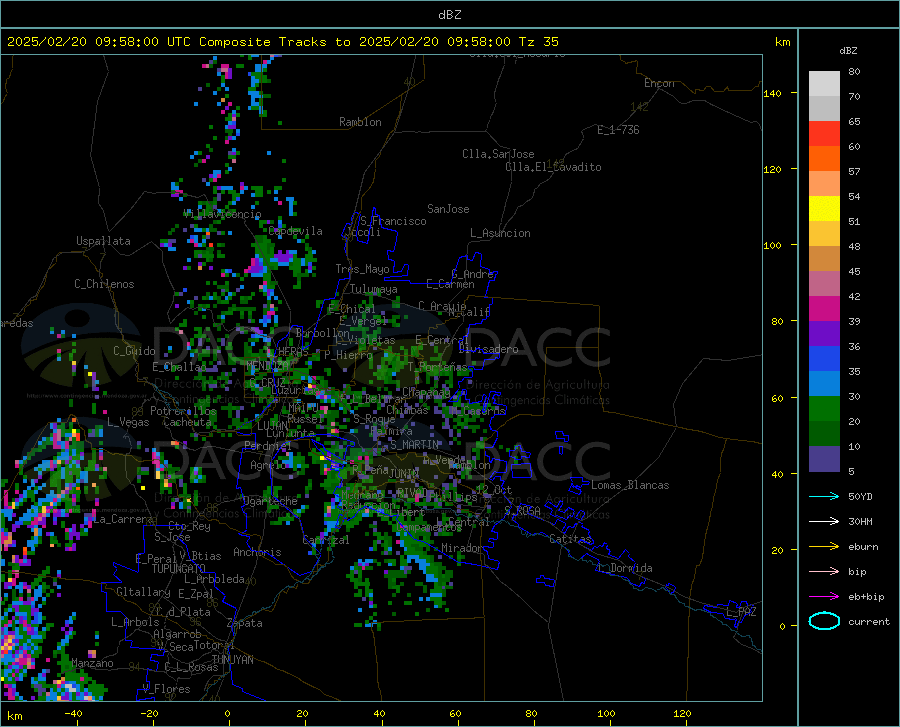Click the L_Dormida map label
The width and height of the screenshot is (900, 727).
625,568
